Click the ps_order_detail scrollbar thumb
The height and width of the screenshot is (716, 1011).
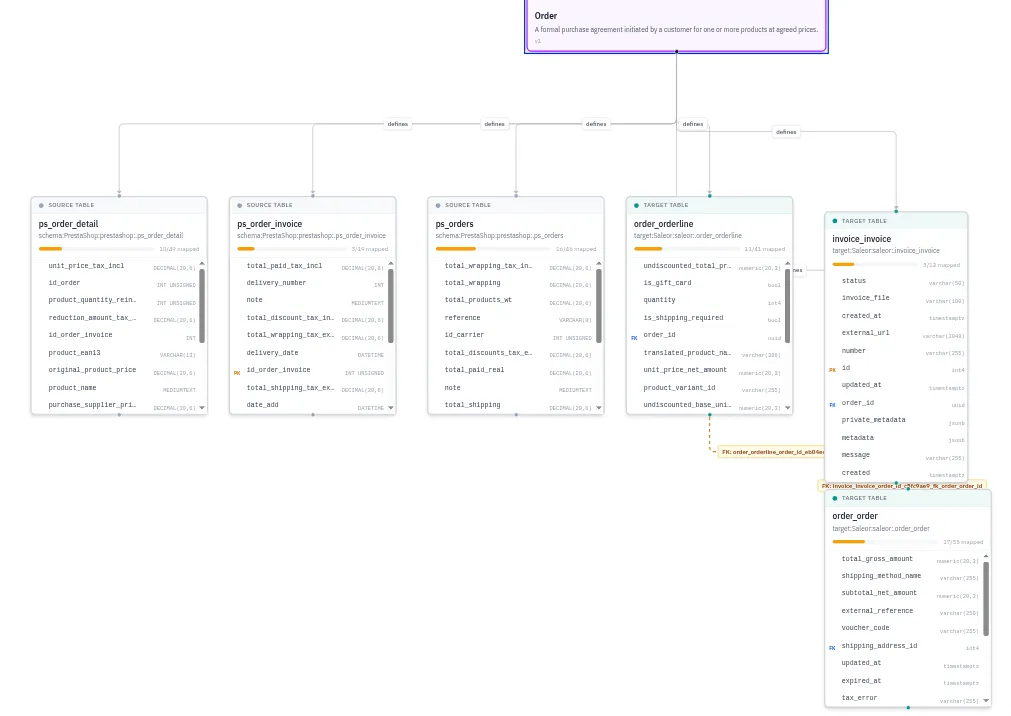pos(202,306)
